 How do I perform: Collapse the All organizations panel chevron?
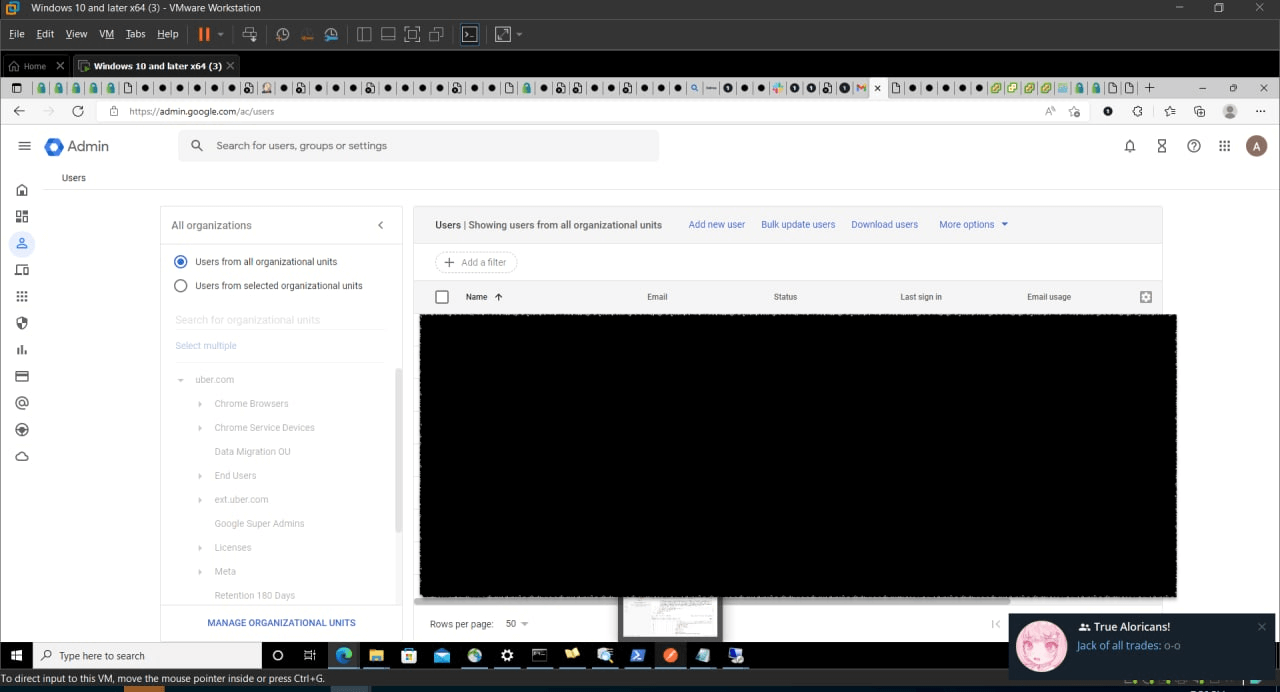pos(380,225)
